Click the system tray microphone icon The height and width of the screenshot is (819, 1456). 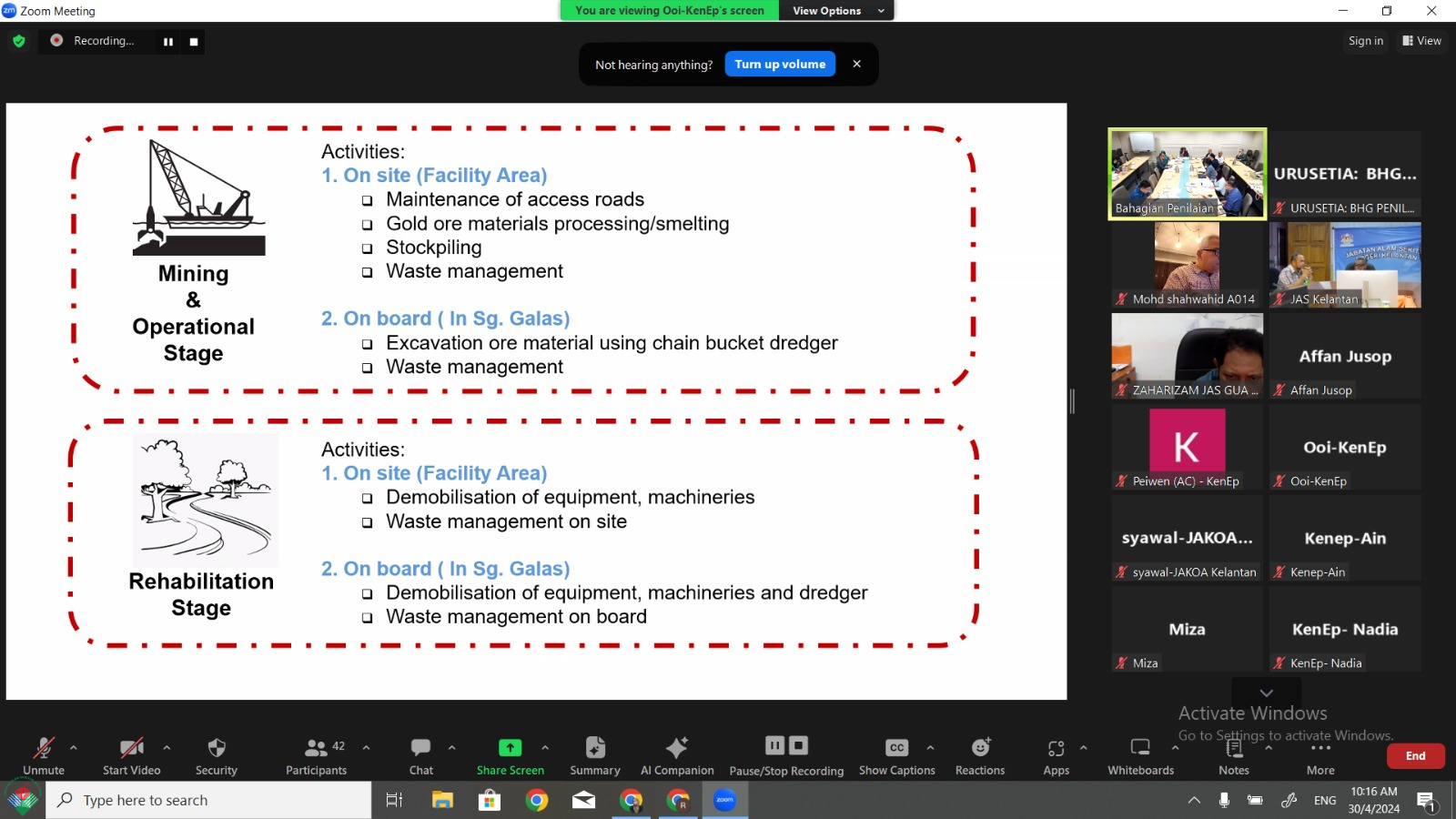point(1224,801)
